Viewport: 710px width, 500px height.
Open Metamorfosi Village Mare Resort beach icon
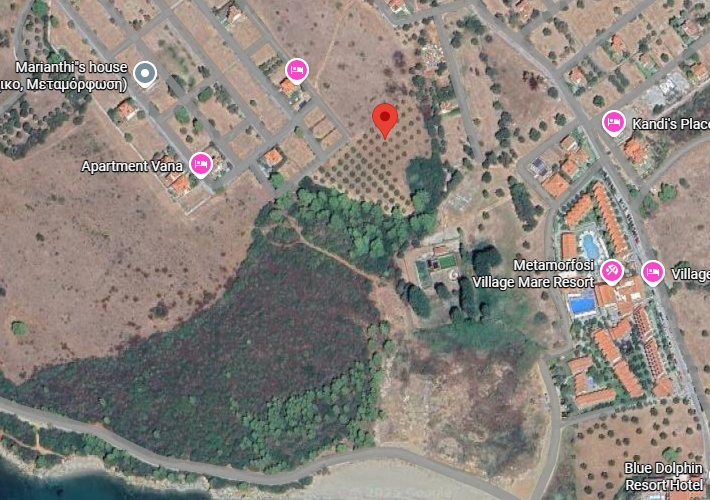[x=612, y=272]
